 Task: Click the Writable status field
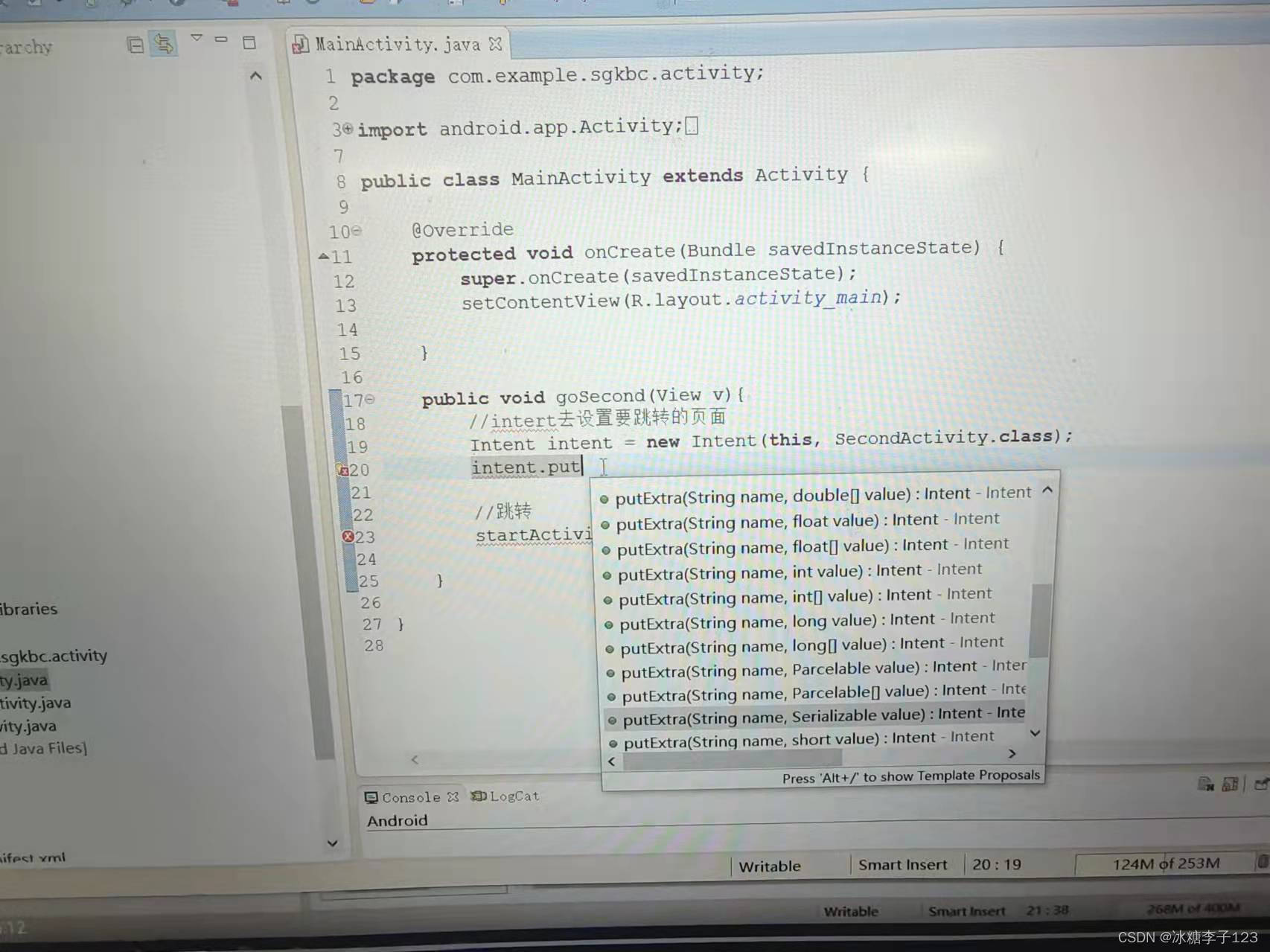point(770,866)
